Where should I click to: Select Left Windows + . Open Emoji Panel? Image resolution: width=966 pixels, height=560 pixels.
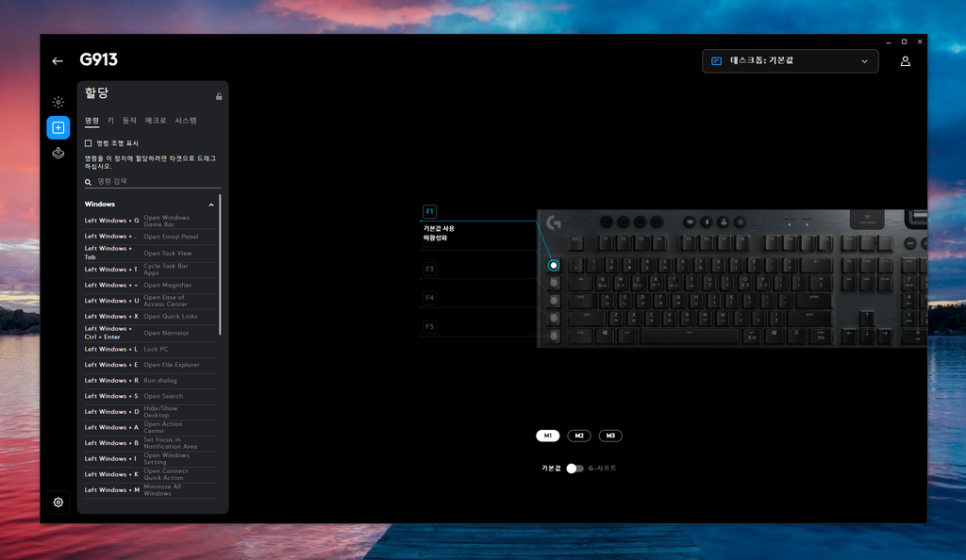150,237
